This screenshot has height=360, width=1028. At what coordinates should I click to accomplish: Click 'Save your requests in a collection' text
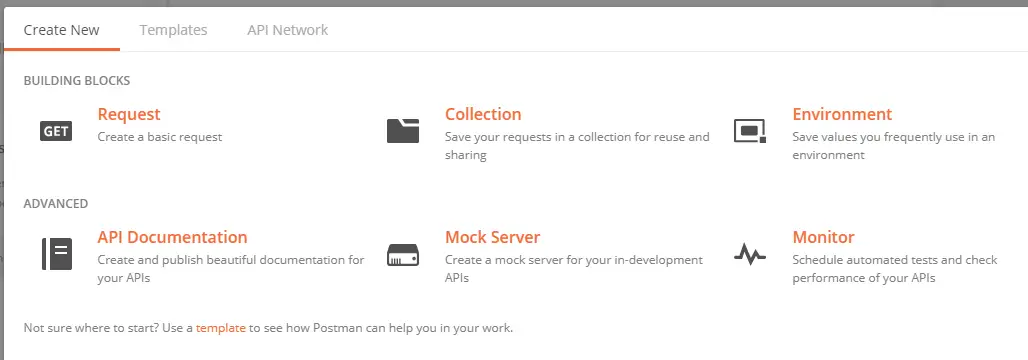click(x=577, y=146)
